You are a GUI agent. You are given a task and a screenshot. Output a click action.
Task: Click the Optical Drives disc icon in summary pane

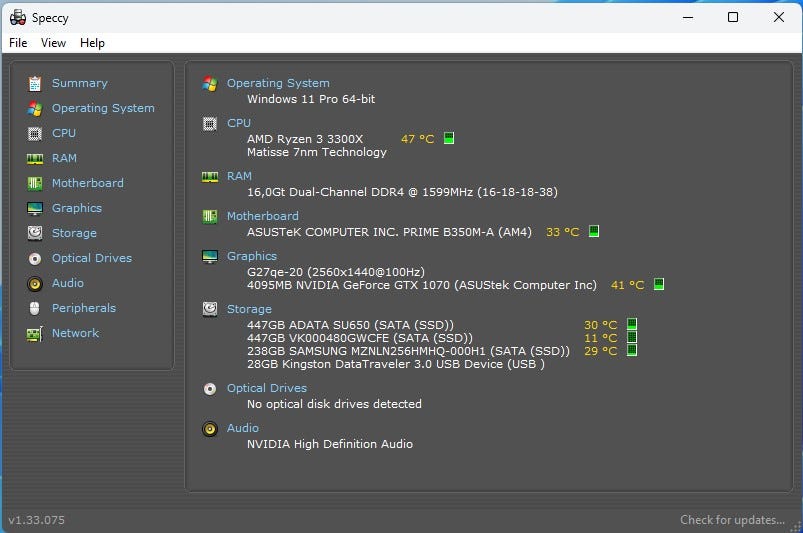coord(210,389)
